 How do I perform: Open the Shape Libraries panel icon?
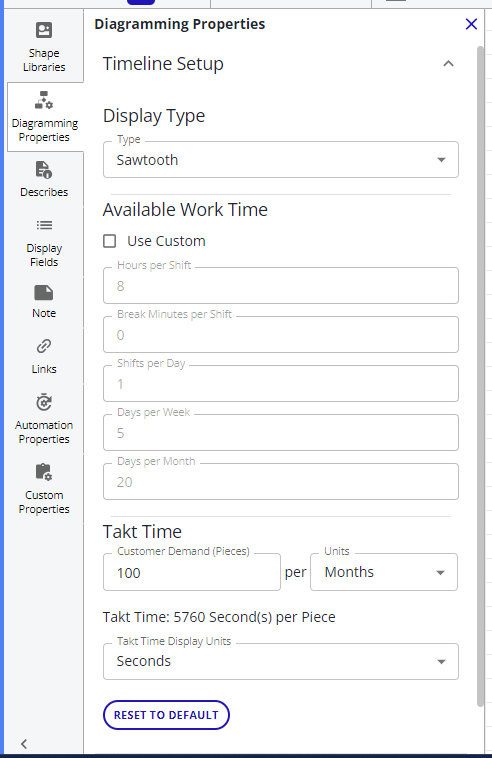44,30
